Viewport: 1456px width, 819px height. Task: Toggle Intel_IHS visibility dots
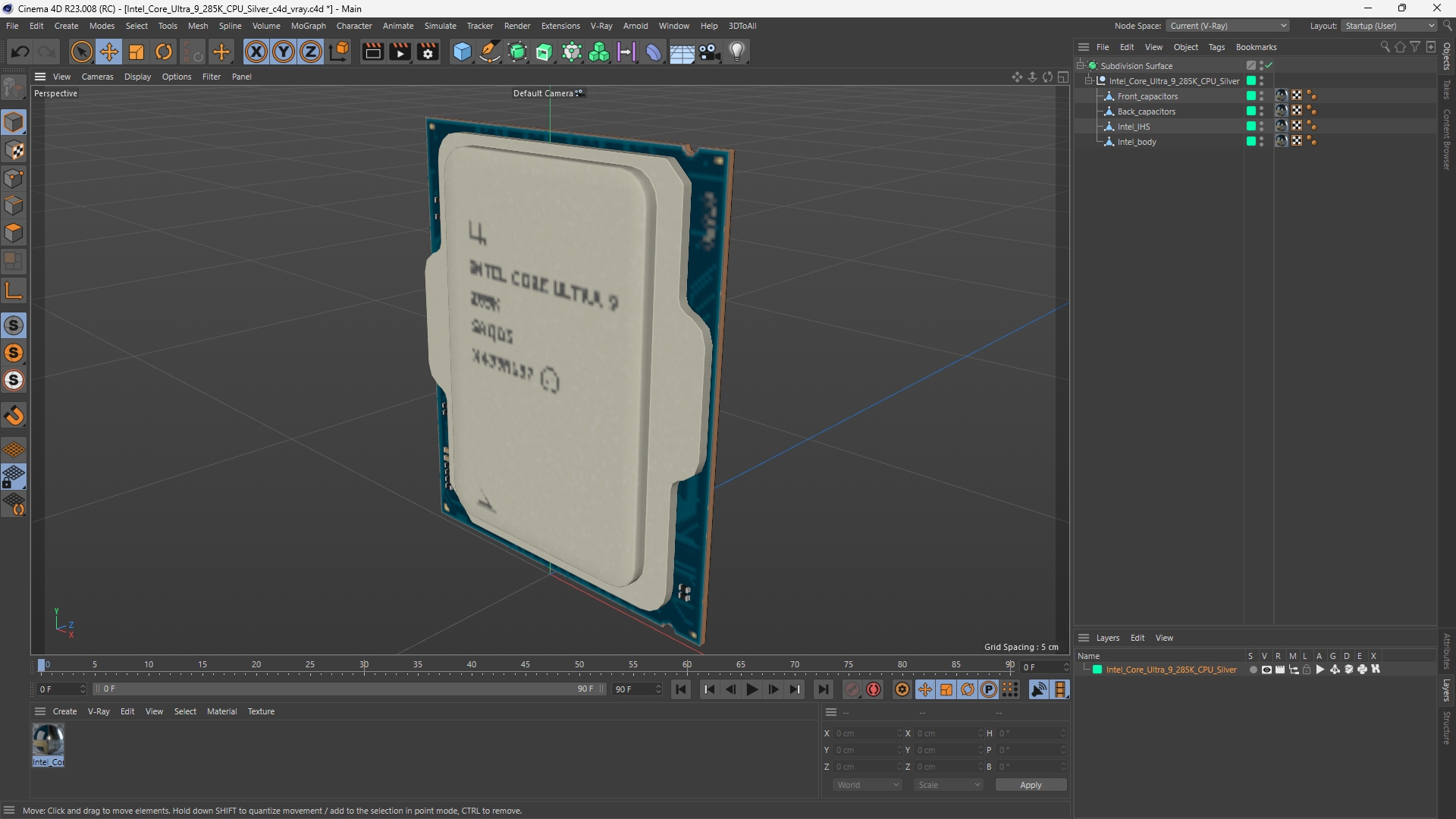1261,127
